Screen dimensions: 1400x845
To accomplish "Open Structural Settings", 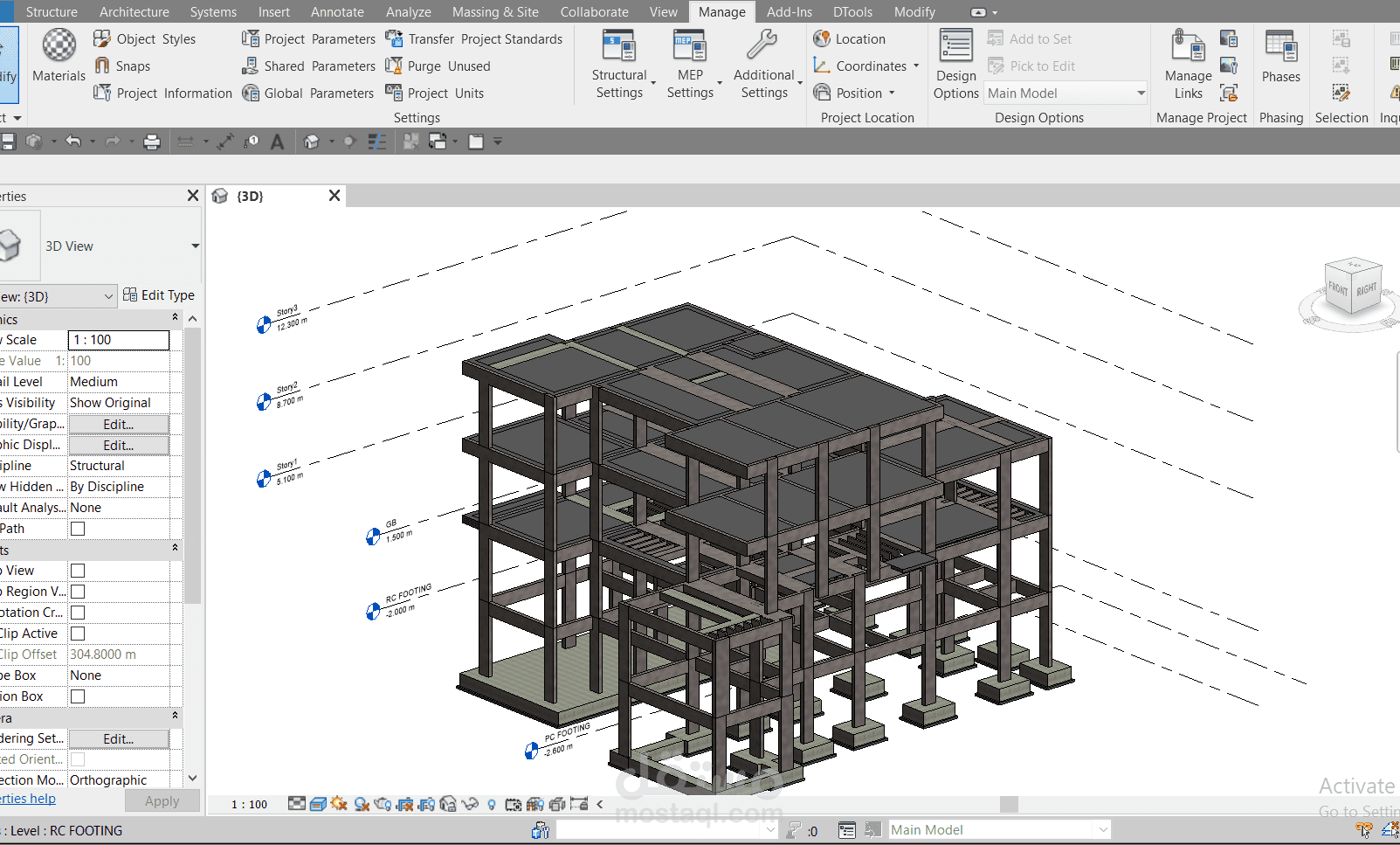I will pyautogui.click(x=619, y=65).
